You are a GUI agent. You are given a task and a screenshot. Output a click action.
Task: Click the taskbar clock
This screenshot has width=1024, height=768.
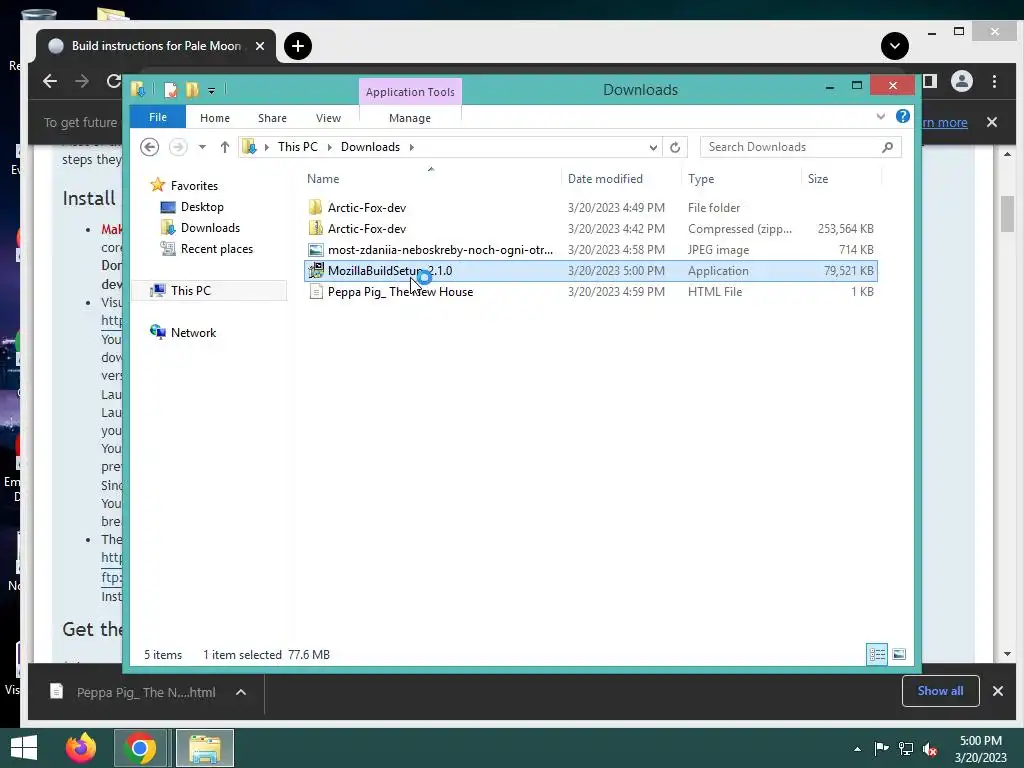[981, 749]
